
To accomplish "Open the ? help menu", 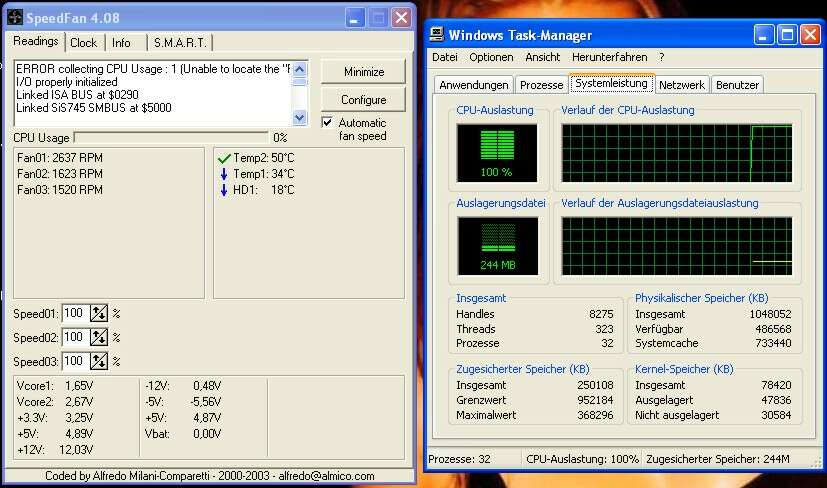I will coord(661,57).
